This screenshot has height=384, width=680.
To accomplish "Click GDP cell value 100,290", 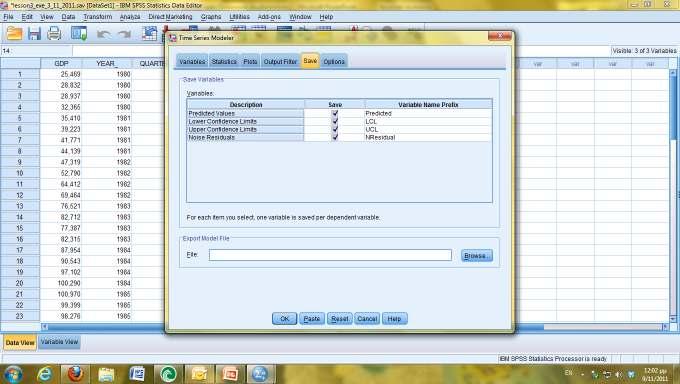I will click(61, 283).
